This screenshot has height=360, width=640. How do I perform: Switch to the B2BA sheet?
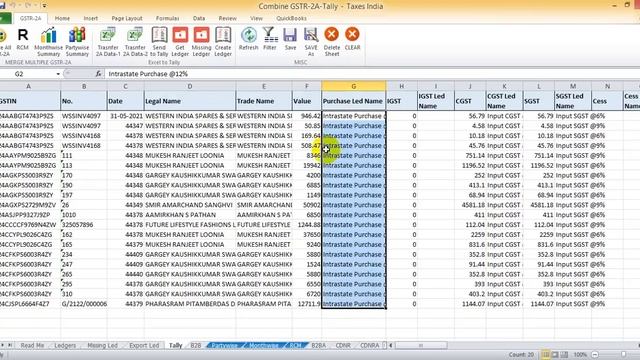pos(319,345)
